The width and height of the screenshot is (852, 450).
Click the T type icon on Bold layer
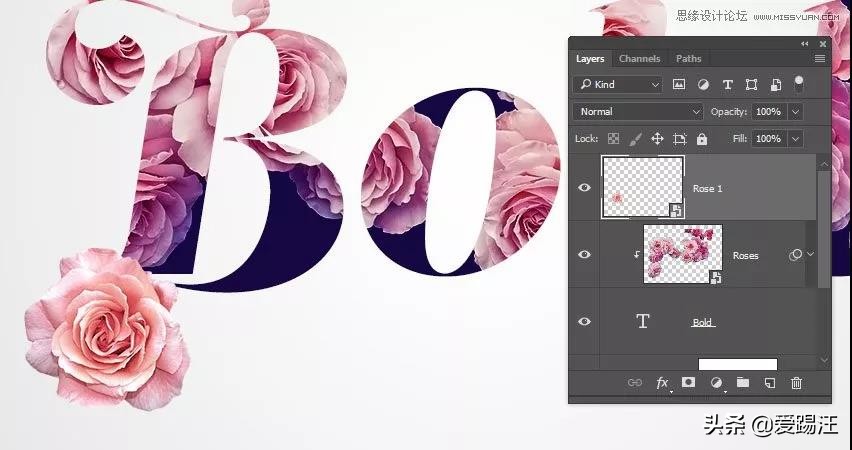point(643,321)
